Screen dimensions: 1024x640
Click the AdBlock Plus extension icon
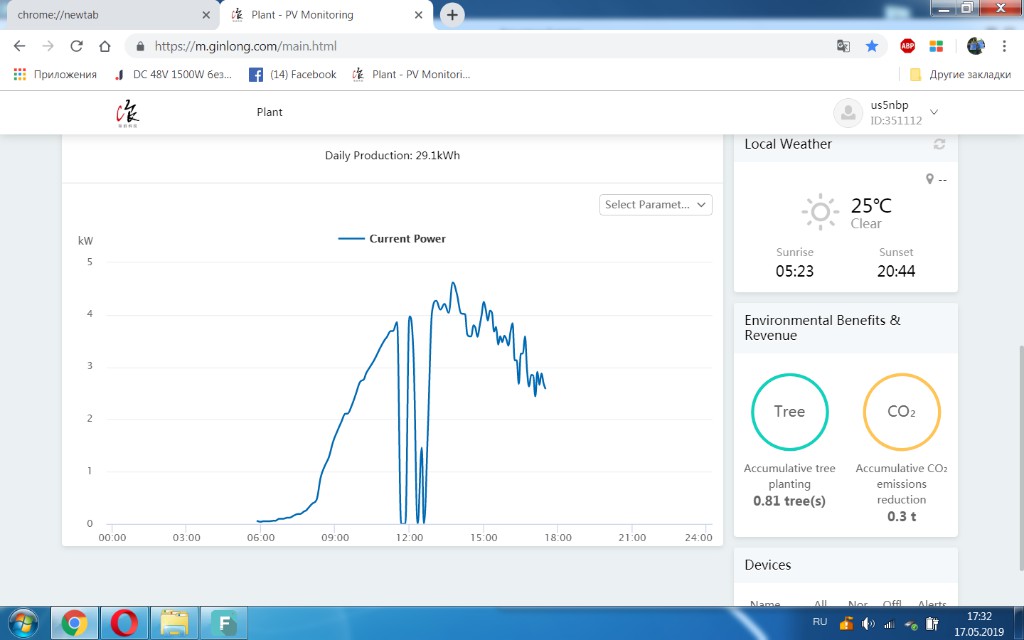click(x=908, y=46)
